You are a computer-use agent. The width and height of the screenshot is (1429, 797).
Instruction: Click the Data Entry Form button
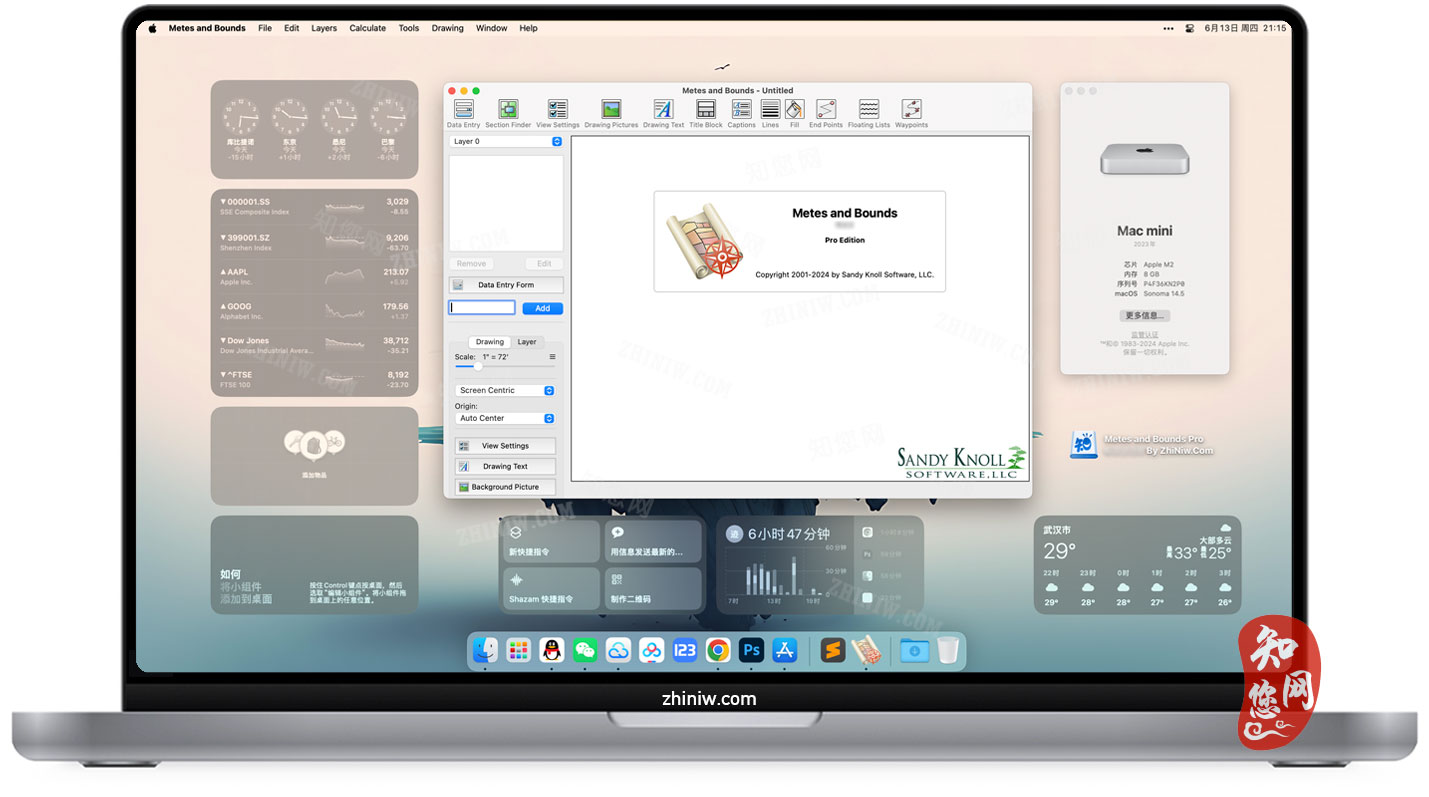click(x=506, y=285)
